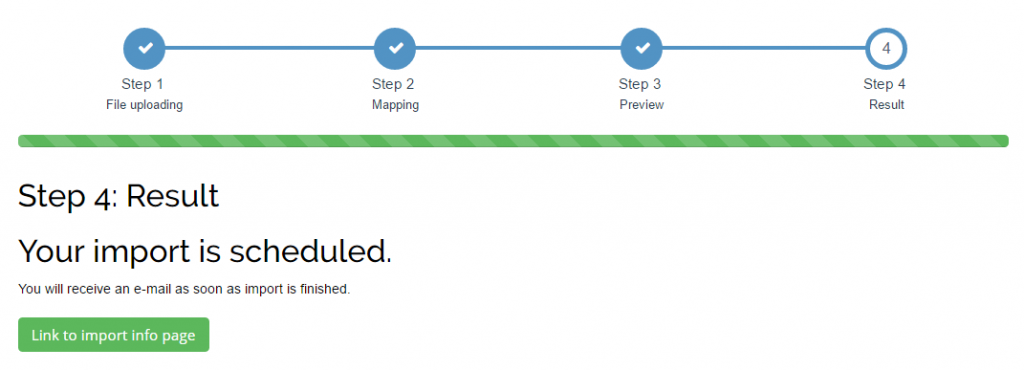Go to the "Mapping" step caption
This screenshot has height=370, width=1024.
[395, 104]
